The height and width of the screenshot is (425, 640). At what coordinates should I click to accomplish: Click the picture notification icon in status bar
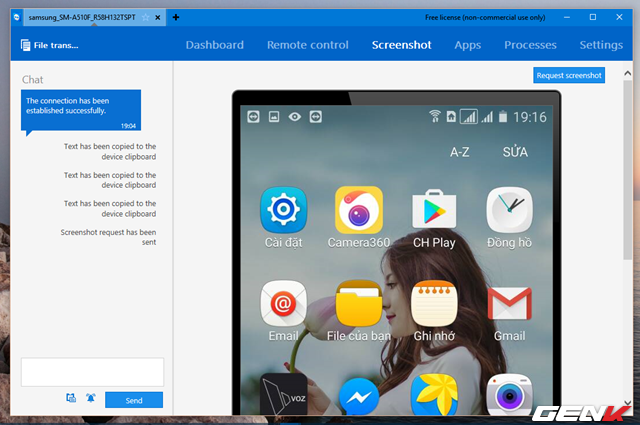pos(274,117)
